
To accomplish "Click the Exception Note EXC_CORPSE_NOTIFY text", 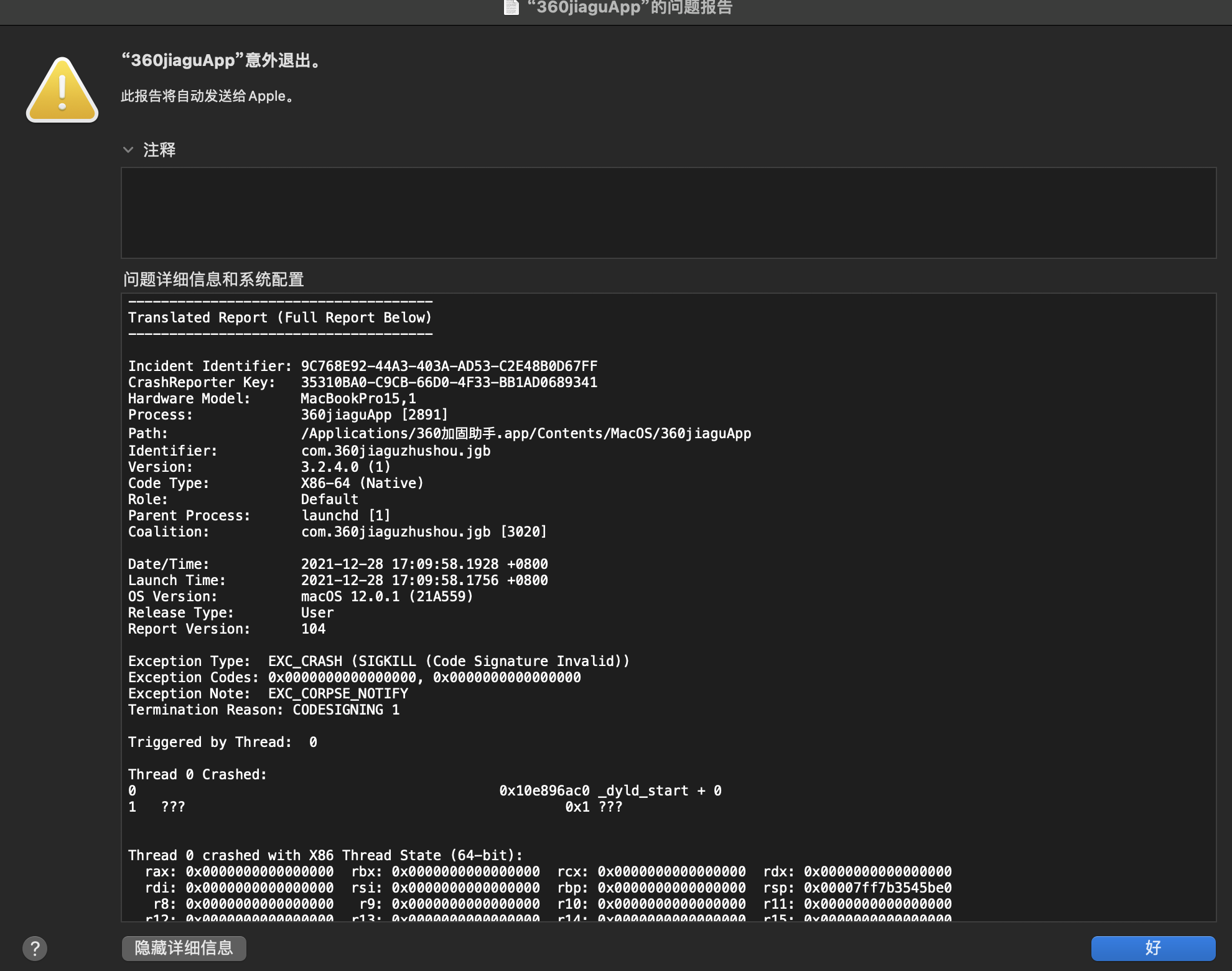I will (x=338, y=693).
